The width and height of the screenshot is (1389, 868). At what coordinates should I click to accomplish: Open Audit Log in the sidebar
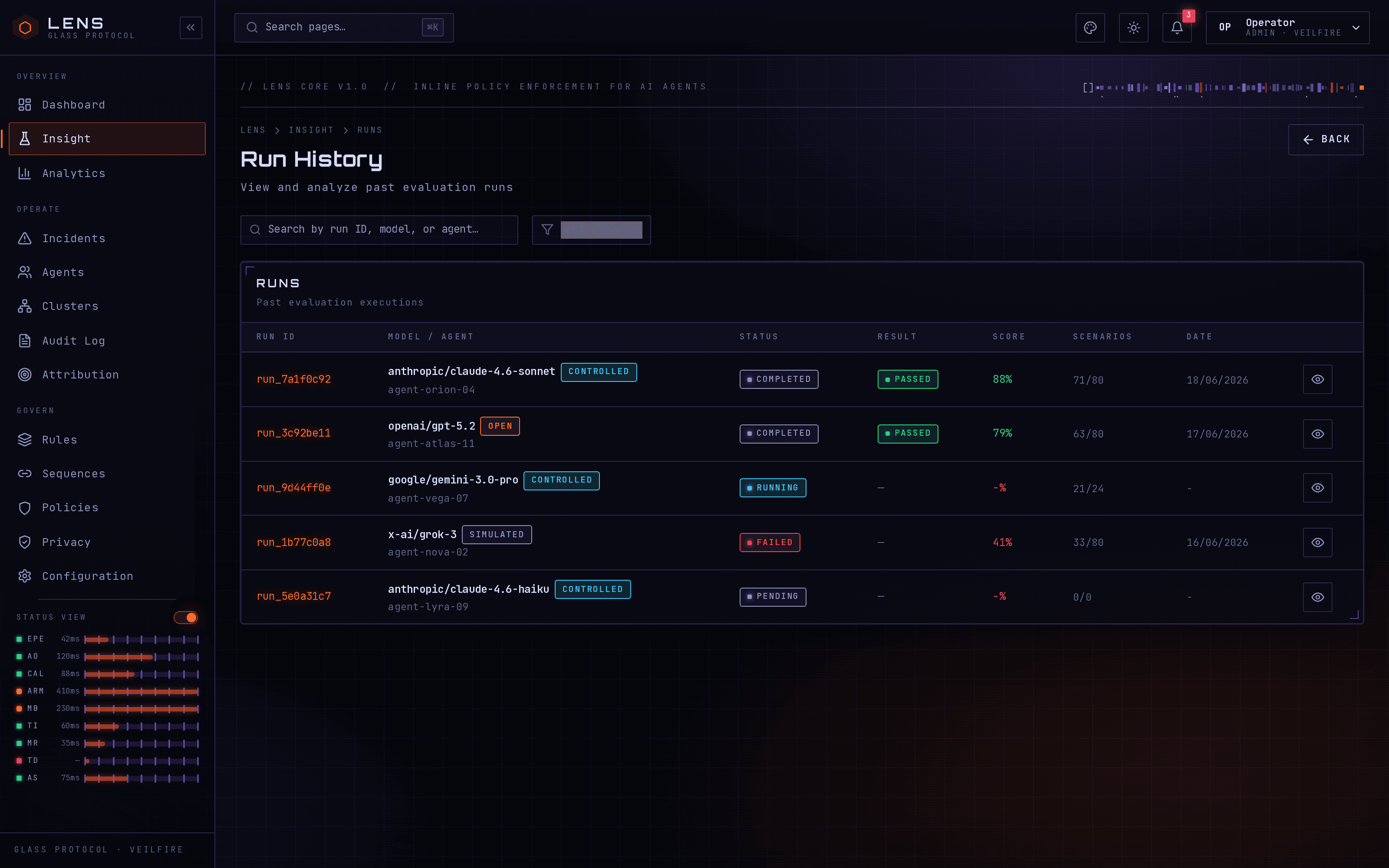point(107,340)
